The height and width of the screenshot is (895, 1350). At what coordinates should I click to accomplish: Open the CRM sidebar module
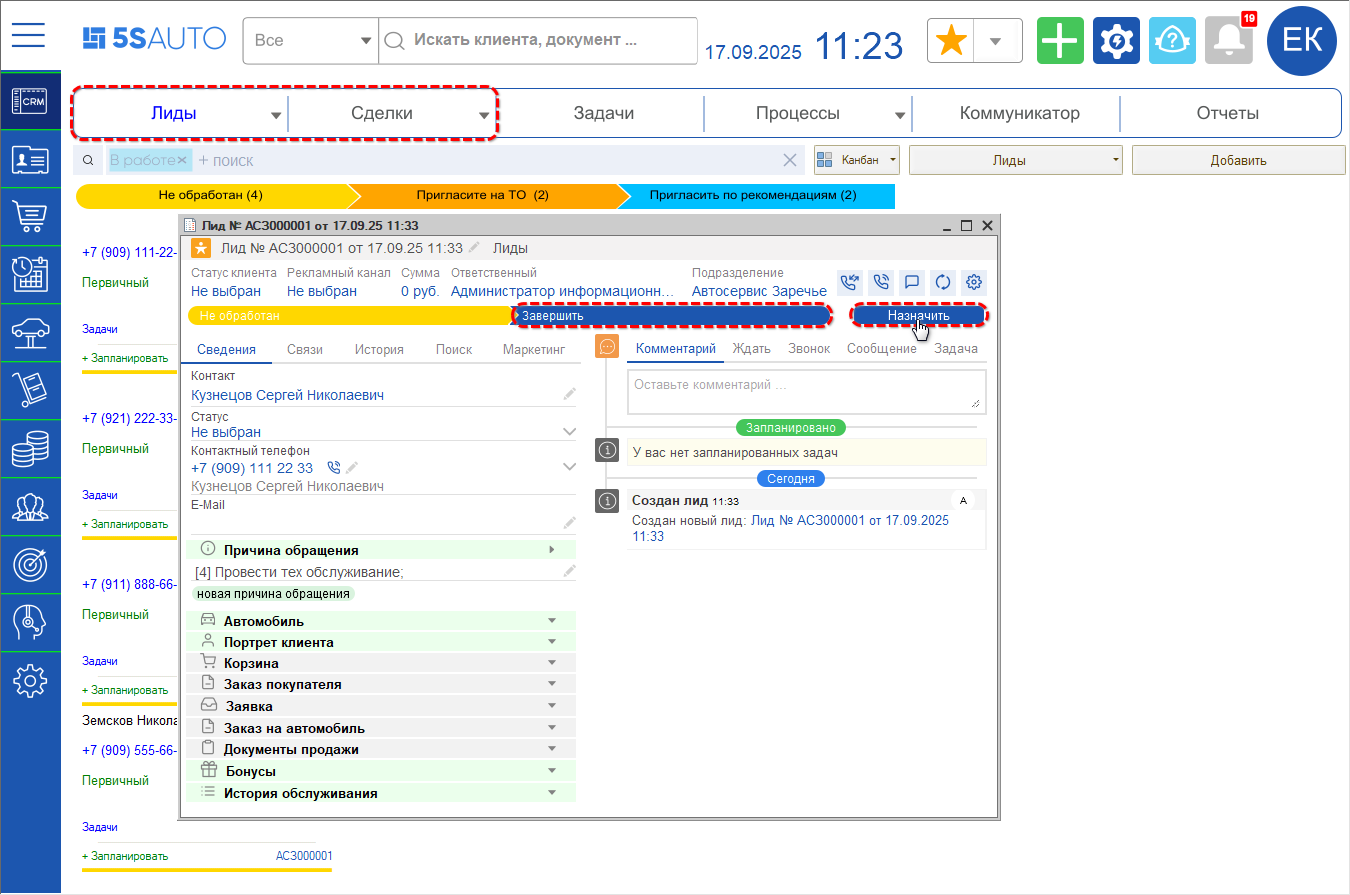pyautogui.click(x=30, y=101)
